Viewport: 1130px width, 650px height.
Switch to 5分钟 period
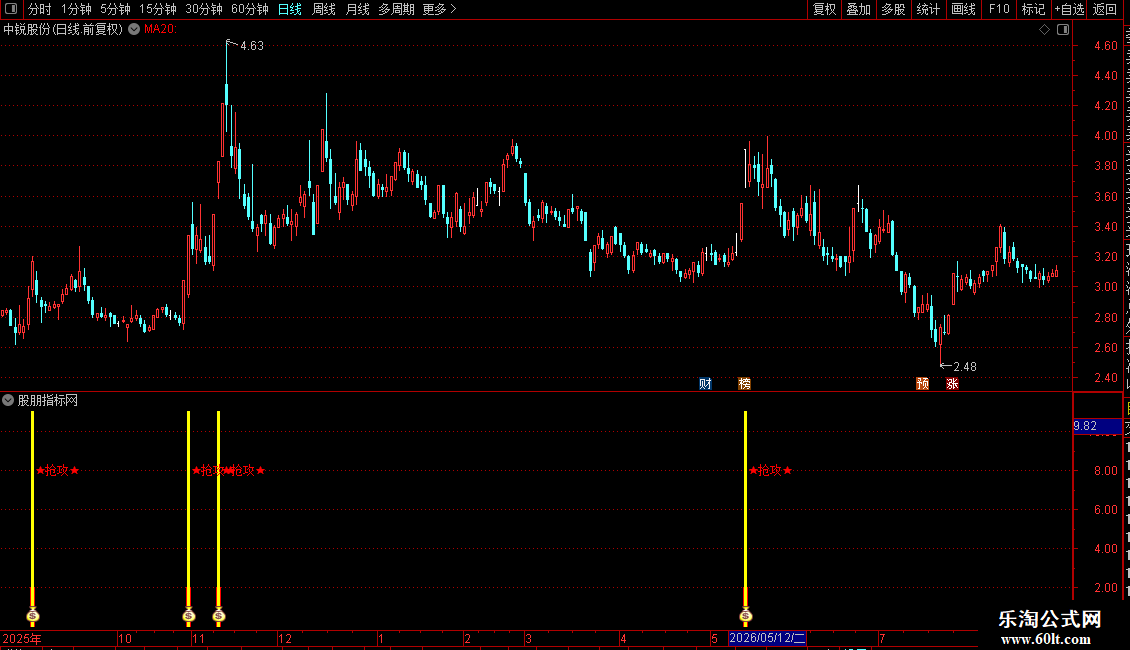[x=115, y=9]
